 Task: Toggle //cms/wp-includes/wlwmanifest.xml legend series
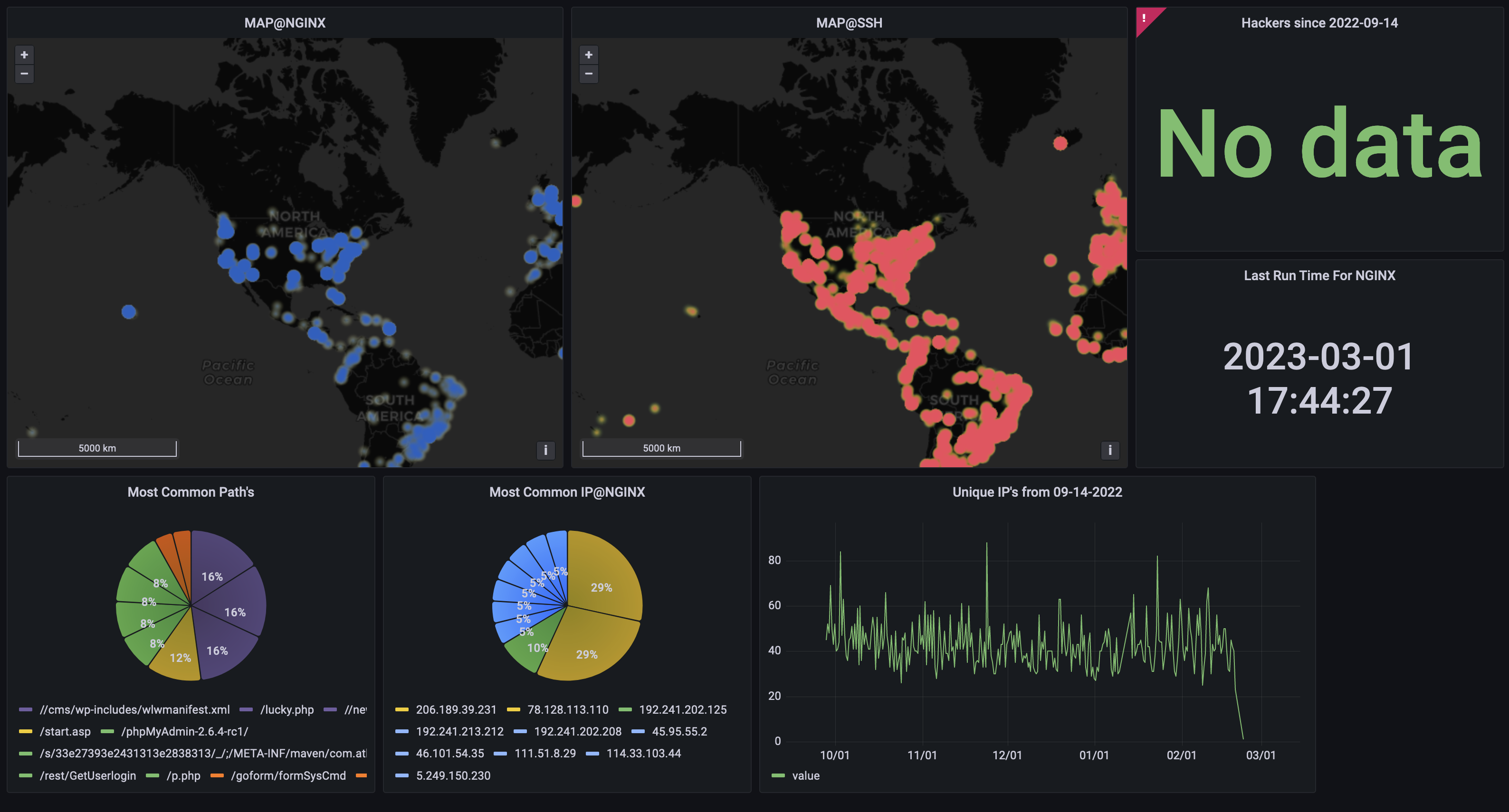pyautogui.click(x=135, y=709)
